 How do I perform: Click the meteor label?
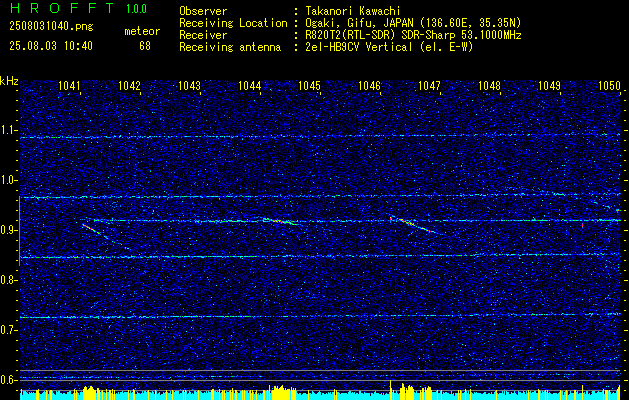(x=142, y=31)
